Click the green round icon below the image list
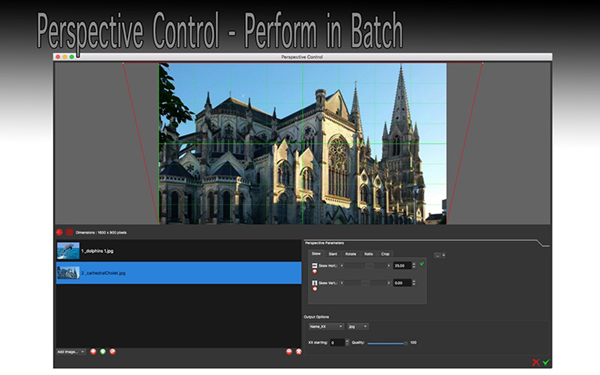Image resolution: width=600 pixels, height=375 pixels. point(103,352)
